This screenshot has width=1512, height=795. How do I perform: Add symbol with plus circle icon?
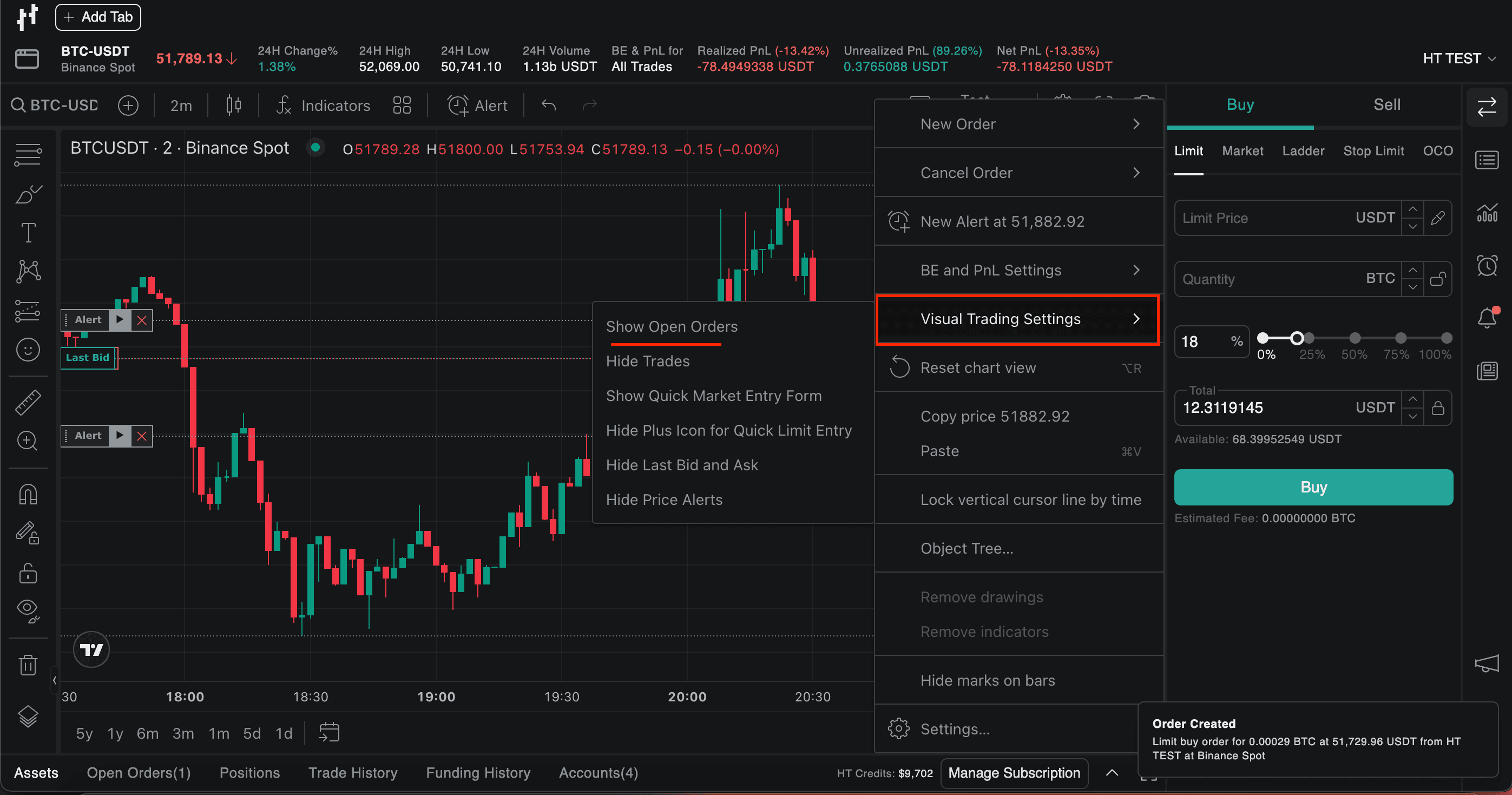[x=128, y=106]
